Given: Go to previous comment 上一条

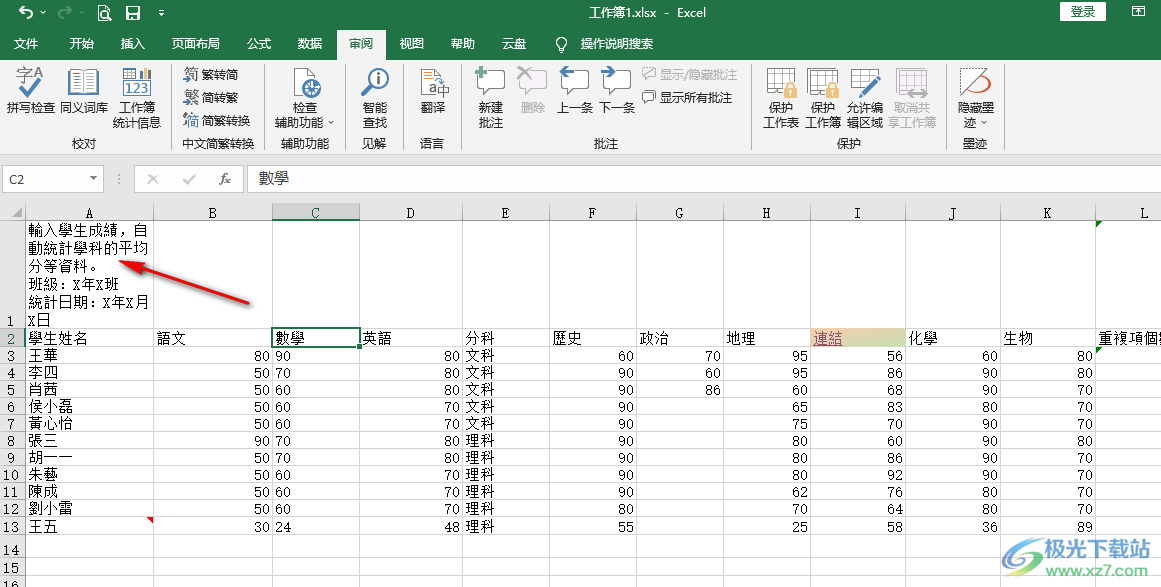Looking at the screenshot, I should click(x=575, y=90).
